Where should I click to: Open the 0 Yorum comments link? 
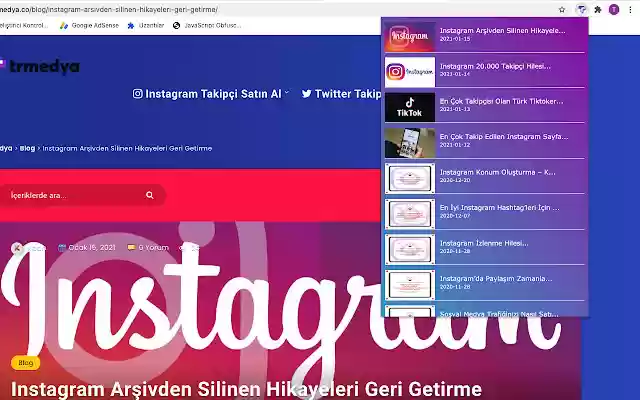[x=149, y=247]
